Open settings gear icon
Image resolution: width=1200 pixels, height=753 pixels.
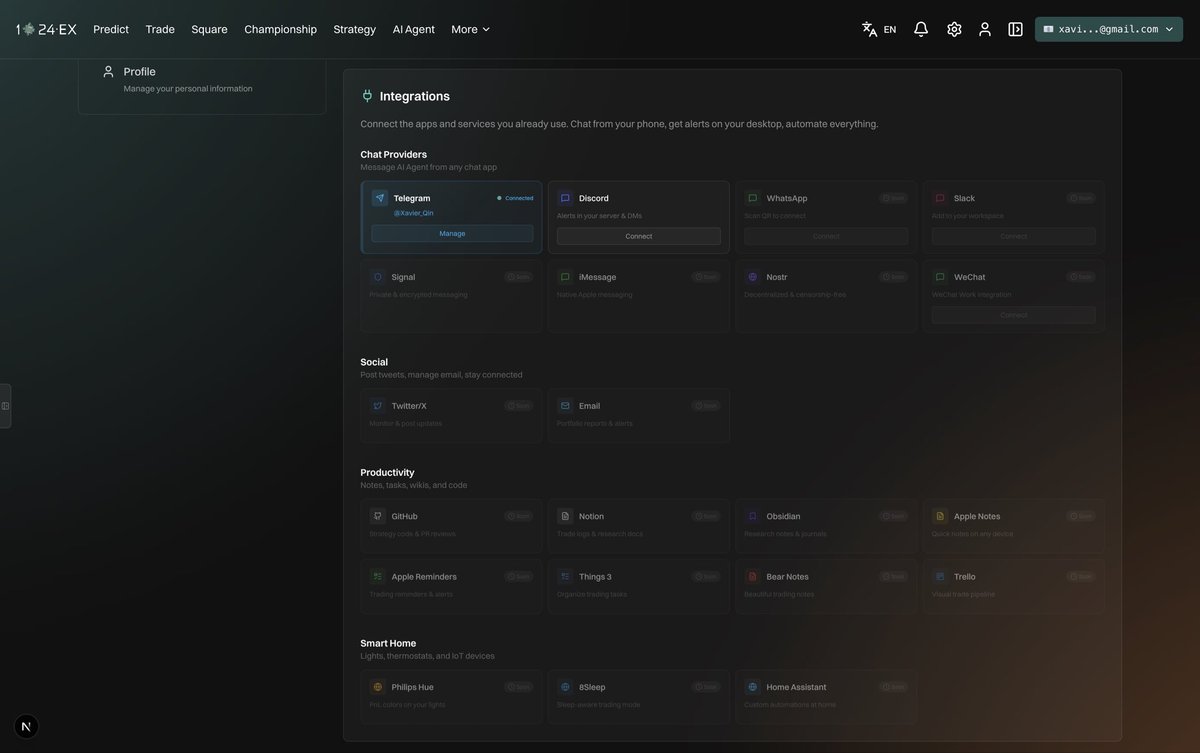[954, 29]
